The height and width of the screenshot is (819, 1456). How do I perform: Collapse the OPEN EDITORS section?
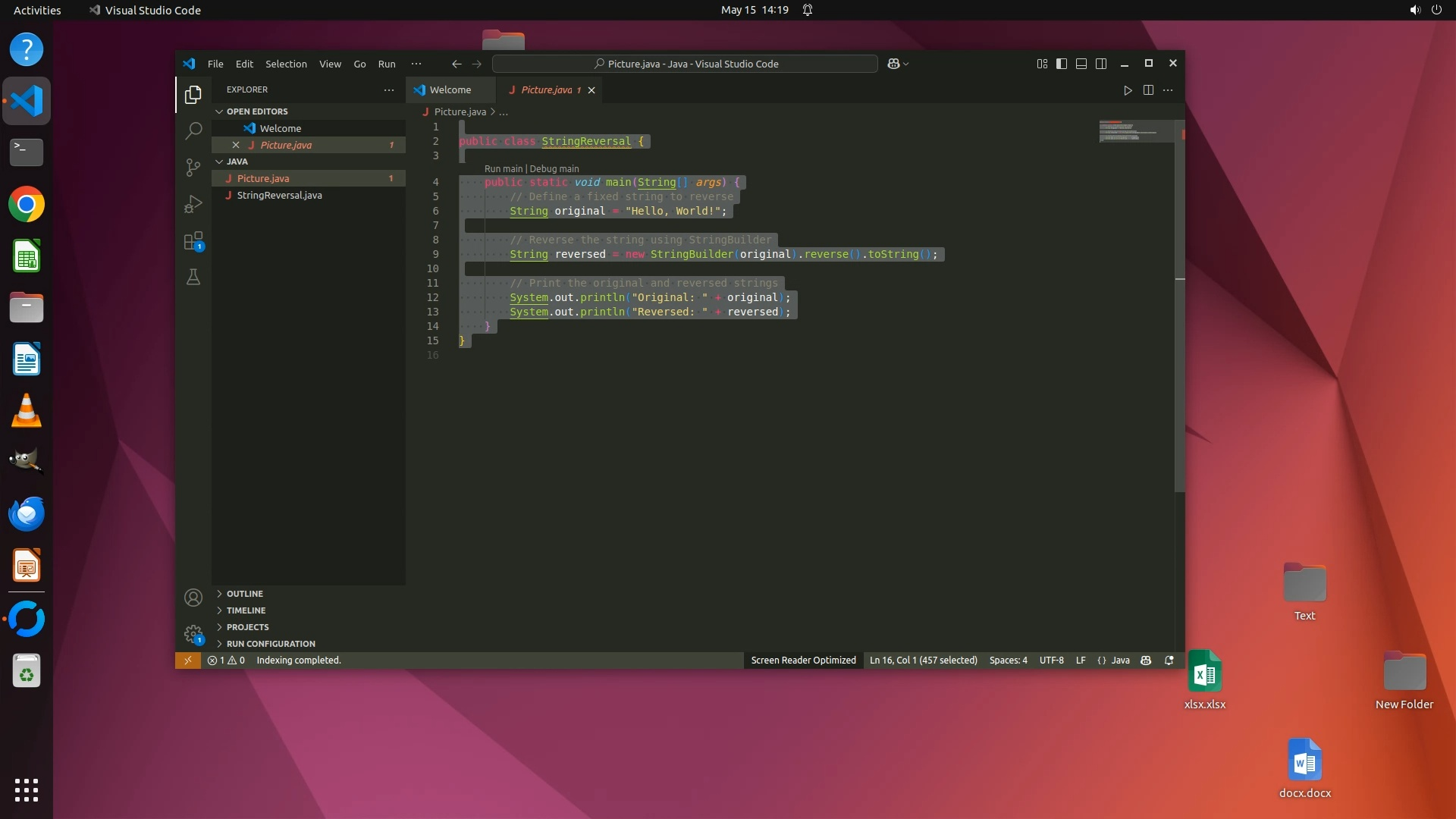pyautogui.click(x=256, y=111)
